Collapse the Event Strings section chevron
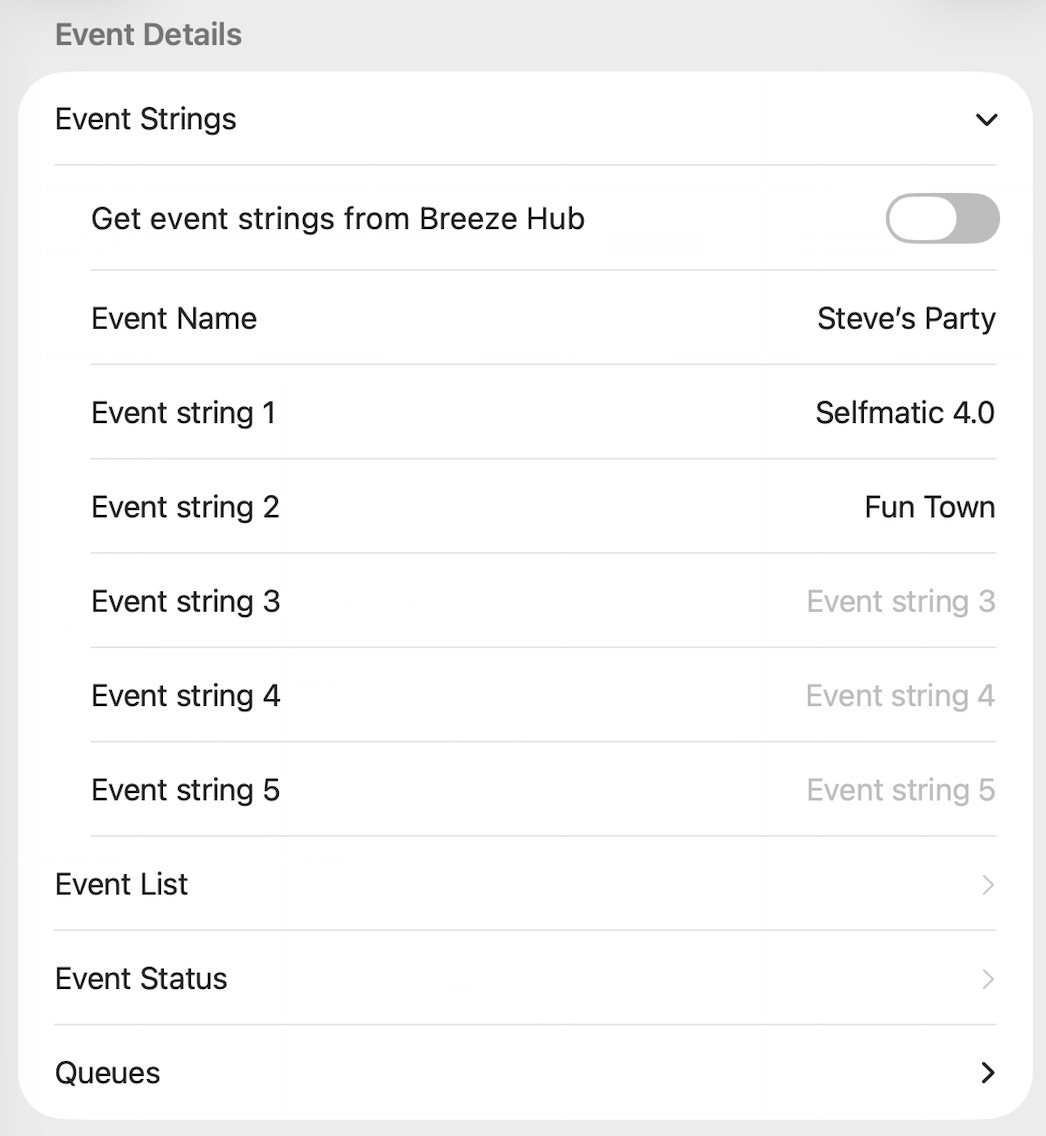Viewport: 1046px width, 1136px height. click(986, 120)
